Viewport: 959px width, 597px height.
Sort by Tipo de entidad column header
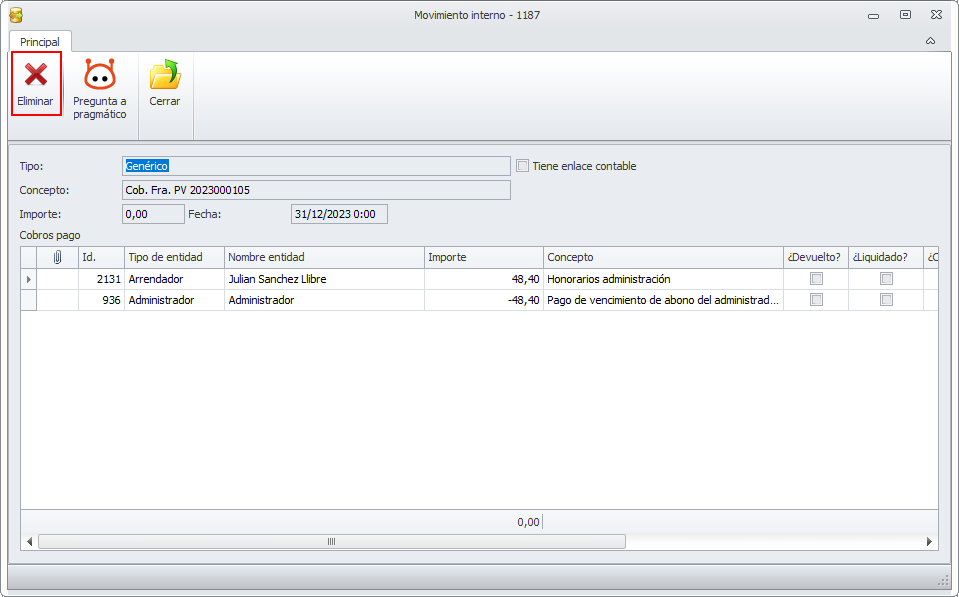[174, 258]
